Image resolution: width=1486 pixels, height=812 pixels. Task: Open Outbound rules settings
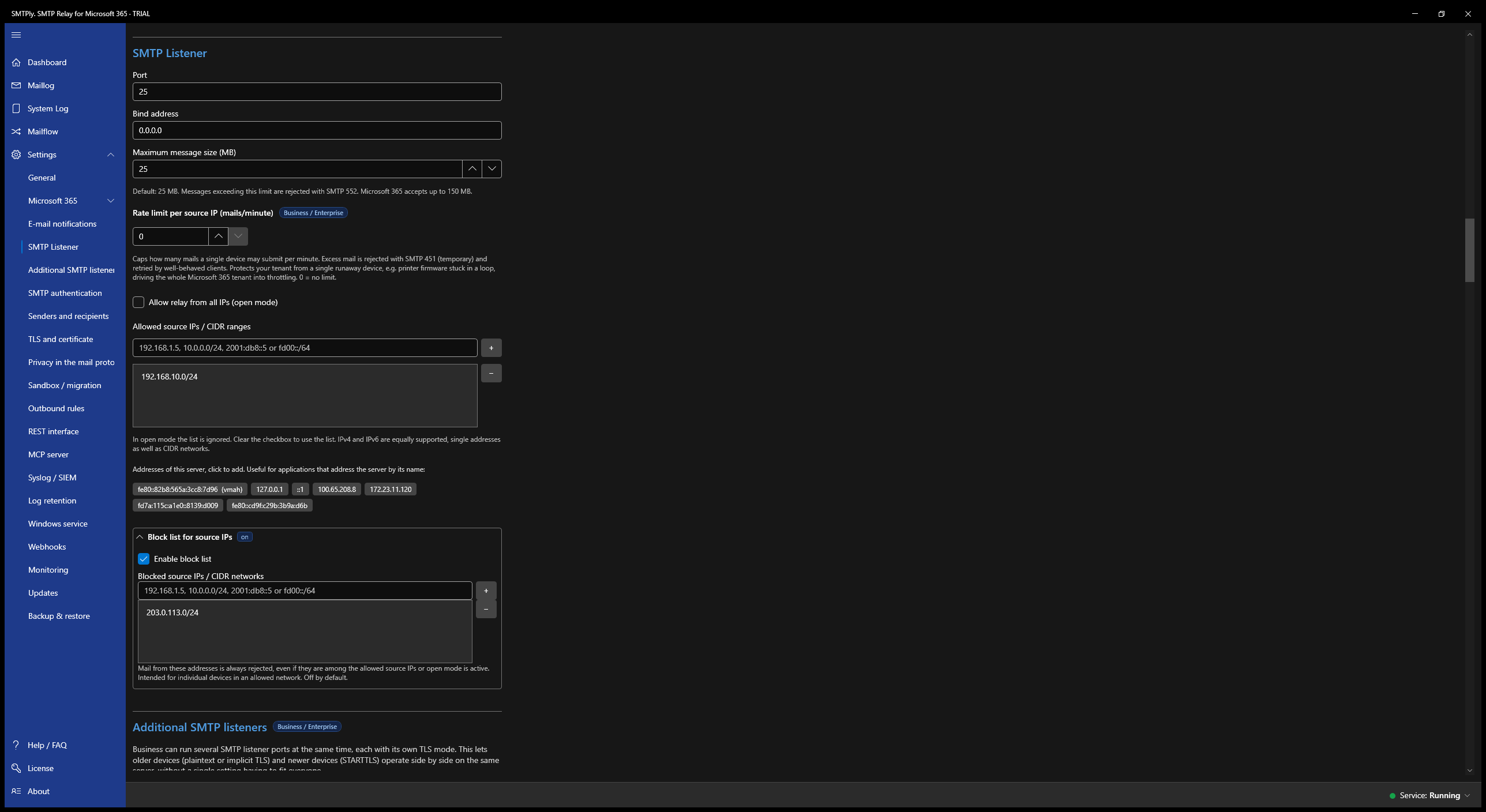coord(56,408)
